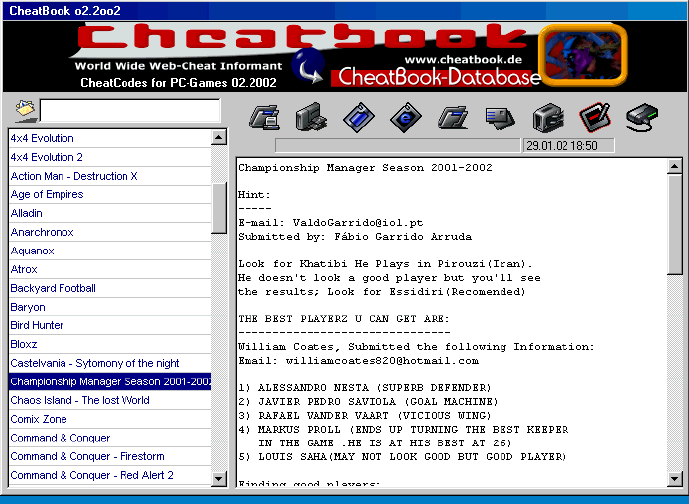Click the folder-with-computer toolbar icon

(265, 117)
